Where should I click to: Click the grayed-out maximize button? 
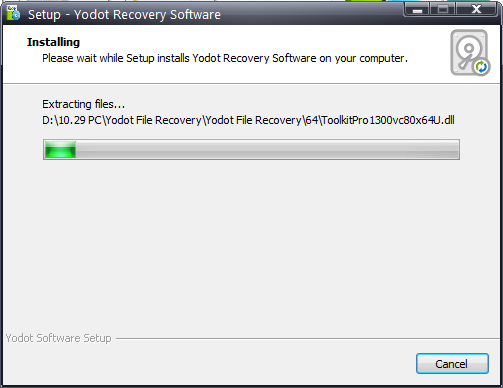click(x=443, y=9)
